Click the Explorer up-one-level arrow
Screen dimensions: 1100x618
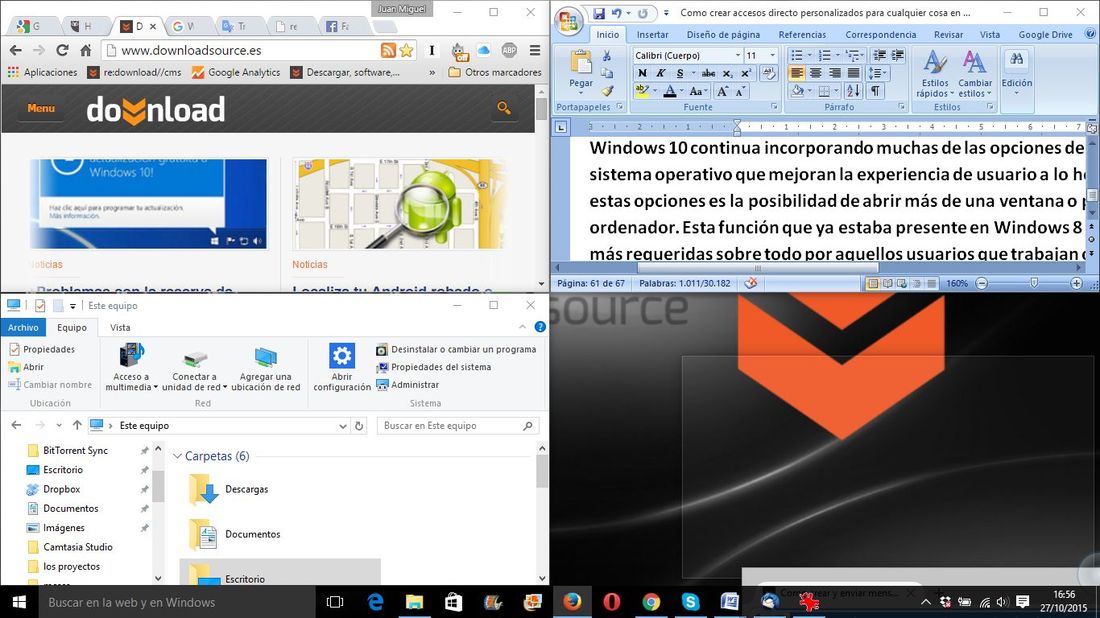tap(77, 426)
